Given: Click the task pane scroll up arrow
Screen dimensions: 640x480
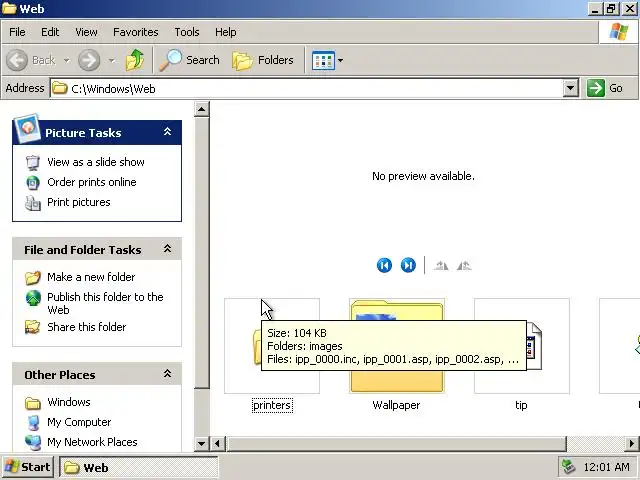Looking at the screenshot, I should [x=202, y=109].
